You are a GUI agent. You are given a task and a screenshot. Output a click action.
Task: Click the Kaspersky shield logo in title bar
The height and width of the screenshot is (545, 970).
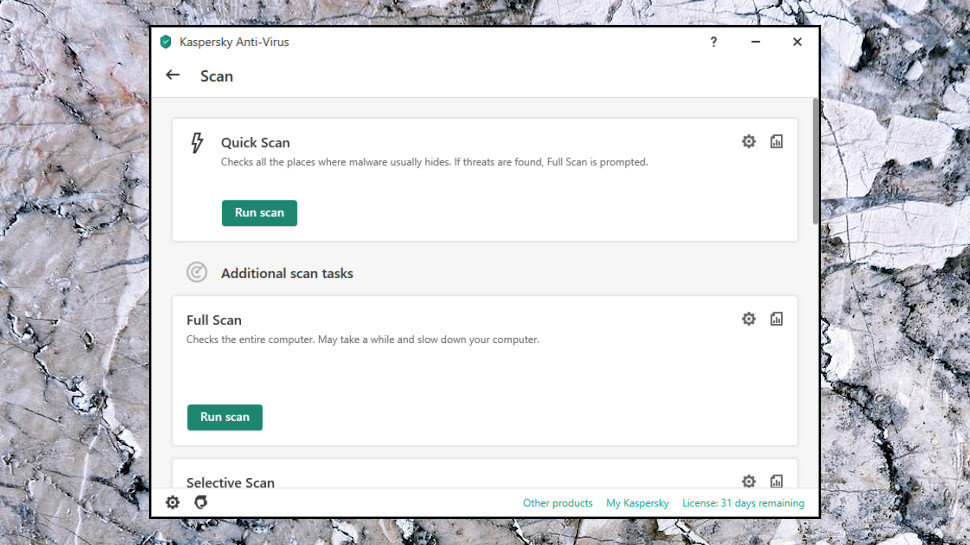click(166, 42)
